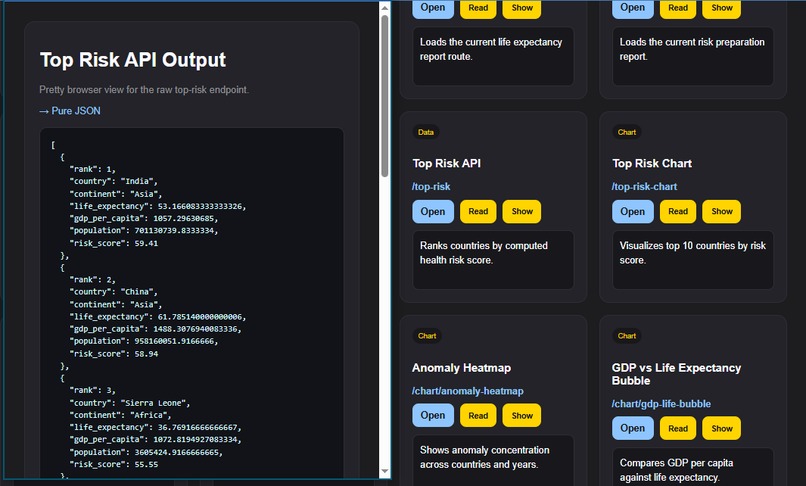Open the Pure JSON link
806x486 pixels.
pos(70,111)
